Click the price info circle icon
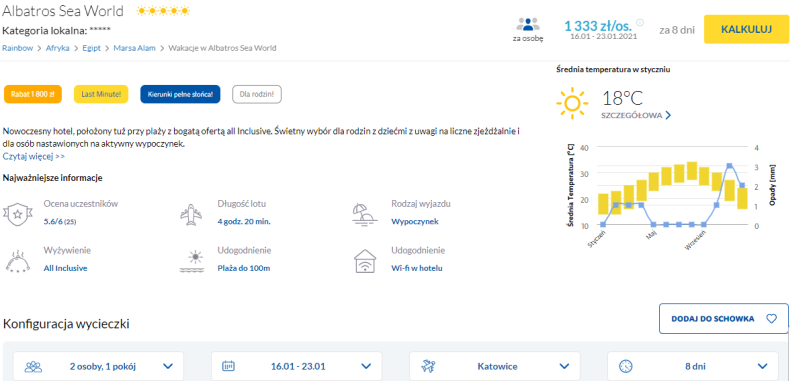The image size is (790, 381). pyautogui.click(x=640, y=22)
